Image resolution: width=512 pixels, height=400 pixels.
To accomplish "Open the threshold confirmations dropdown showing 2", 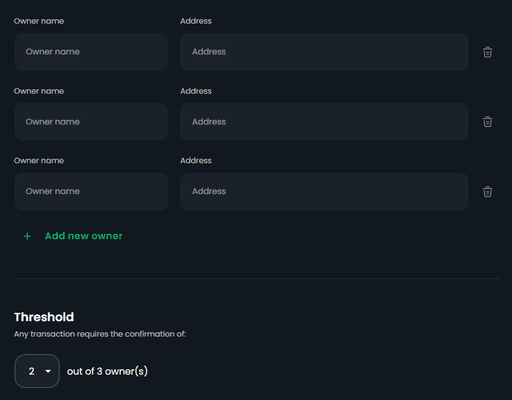I will pyautogui.click(x=37, y=371).
